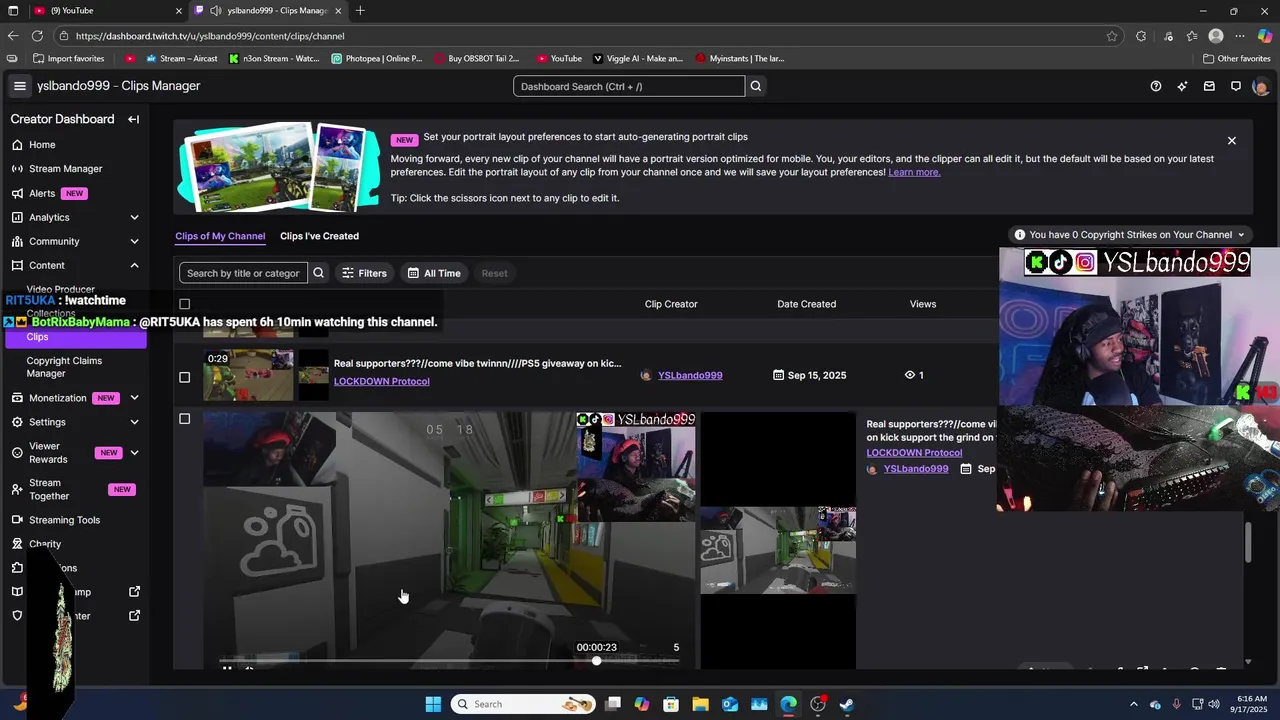Viewport: 1280px width, 720px height.
Task: Open YSLbando999 link in expanded clip
Action: (916, 469)
